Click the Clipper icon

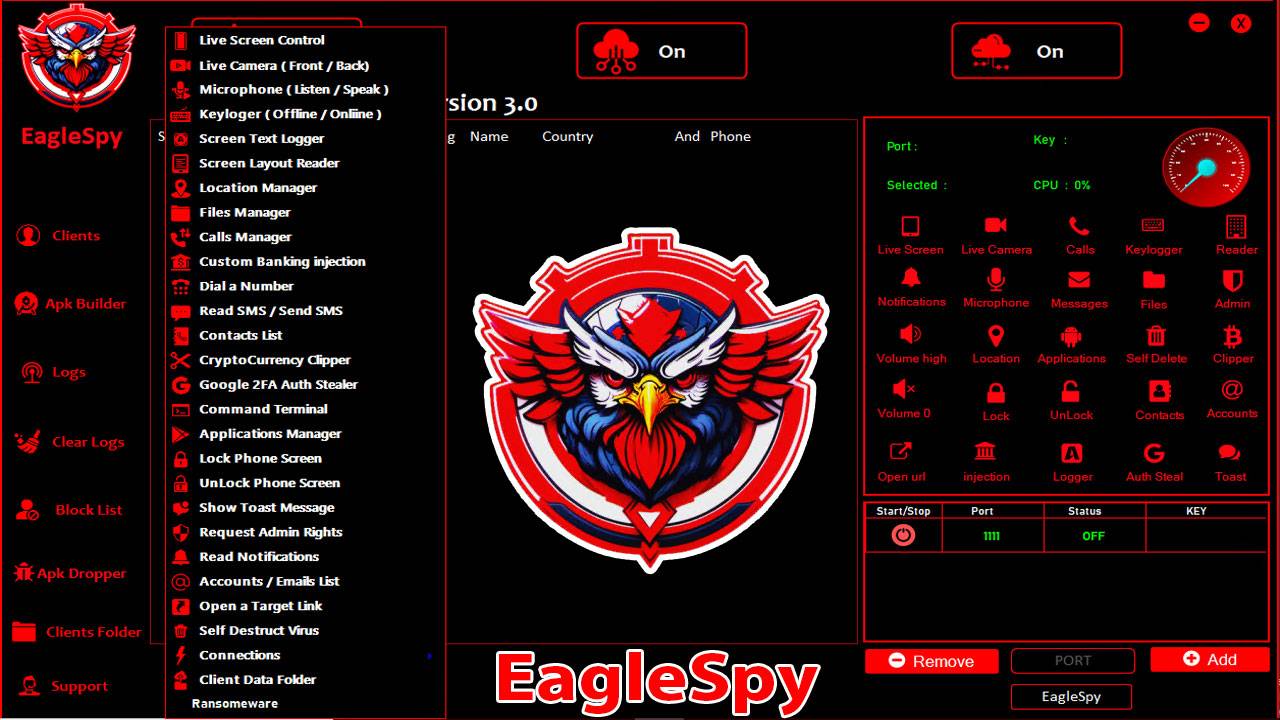[x=1231, y=340]
